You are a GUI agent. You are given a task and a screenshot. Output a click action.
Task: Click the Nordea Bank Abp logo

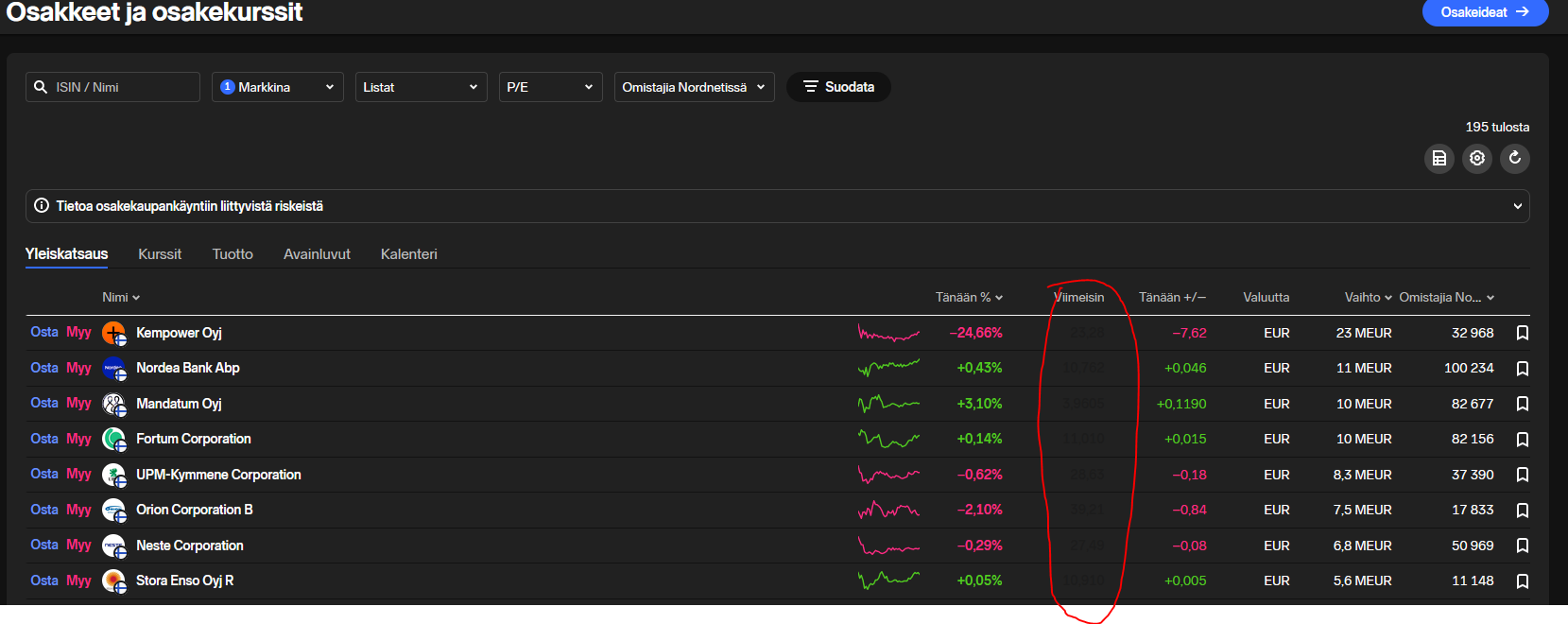[114, 368]
